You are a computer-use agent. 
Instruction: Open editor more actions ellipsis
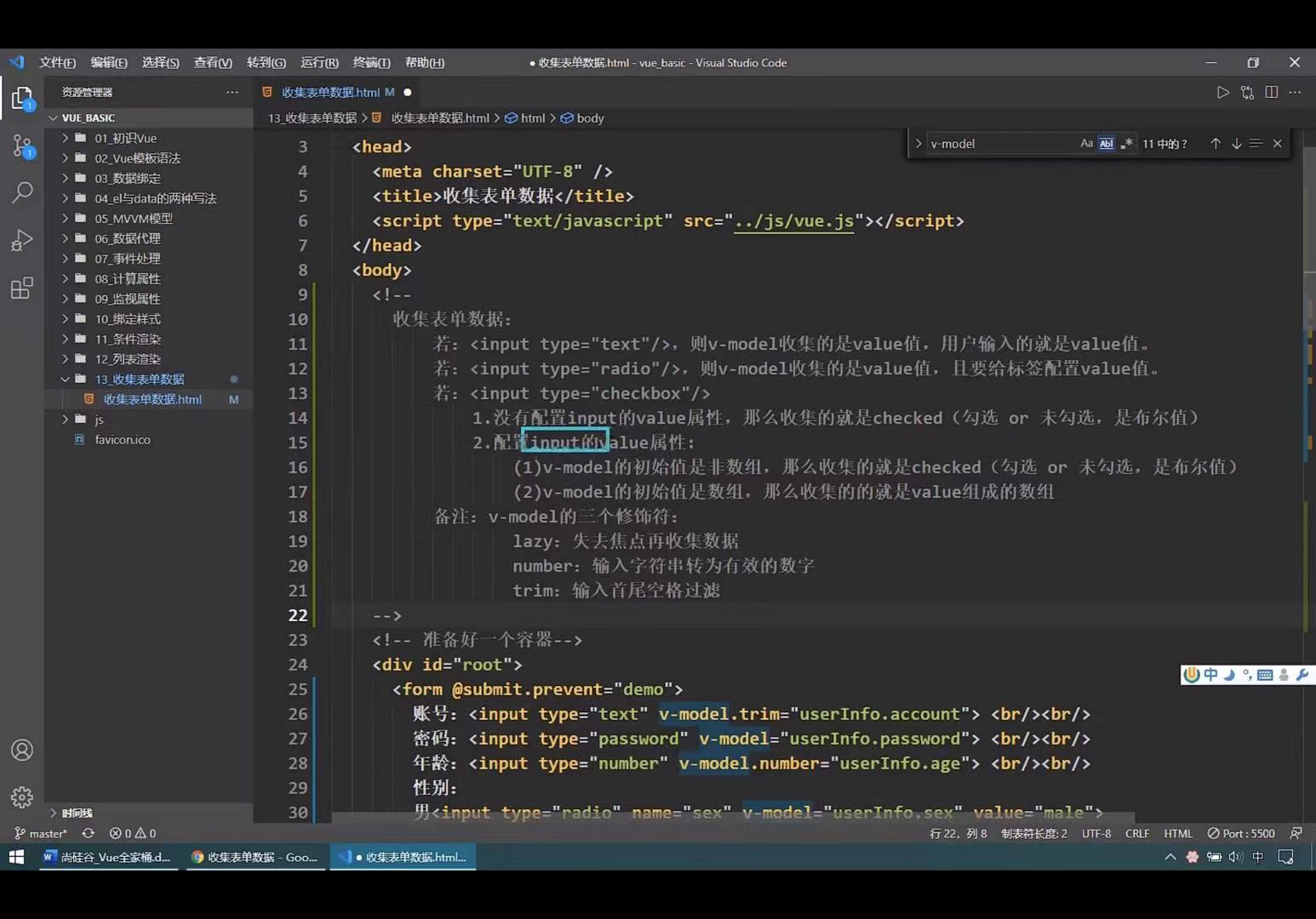pyautogui.click(x=1295, y=92)
